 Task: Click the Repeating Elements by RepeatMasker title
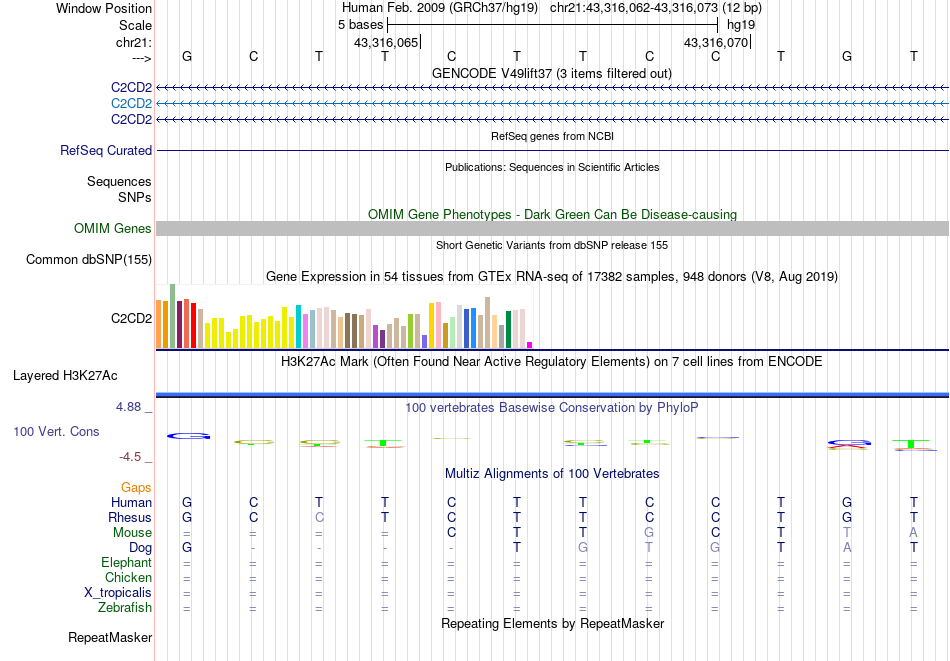[552, 623]
